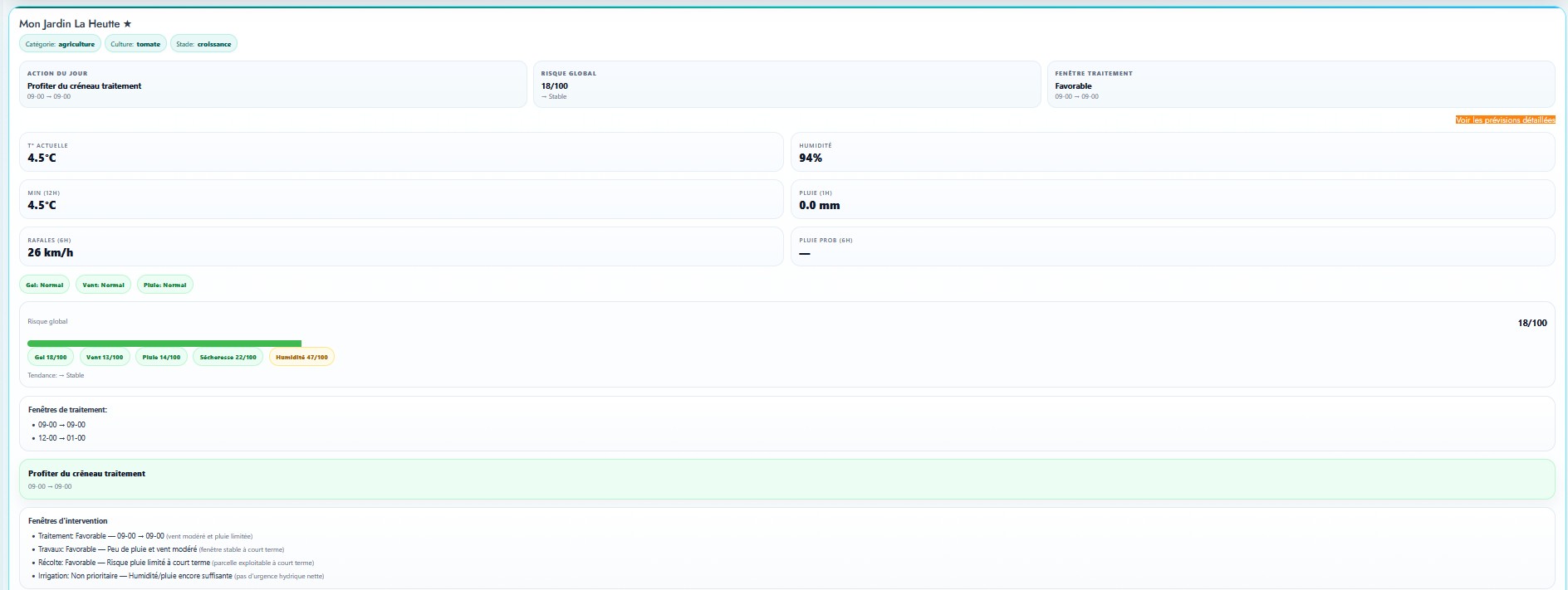Click the "Gel: Normal" status badge

tap(45, 285)
